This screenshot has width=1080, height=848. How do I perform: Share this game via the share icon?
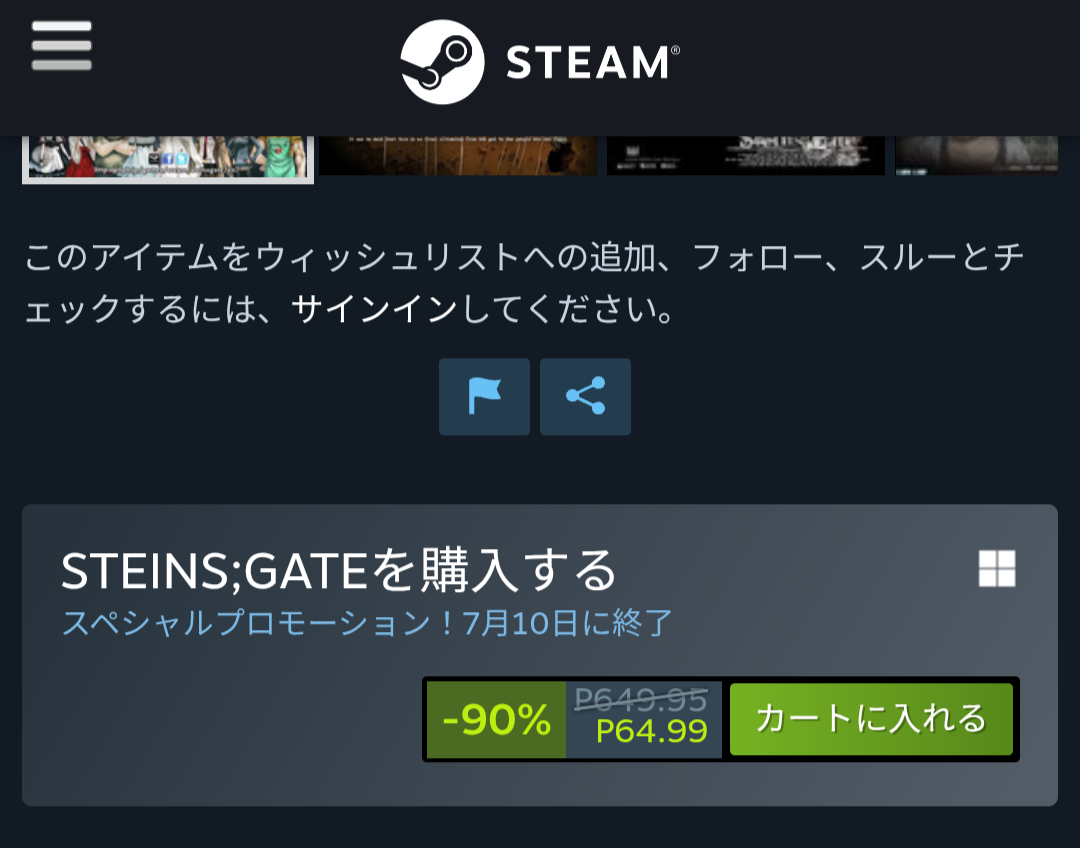(585, 396)
